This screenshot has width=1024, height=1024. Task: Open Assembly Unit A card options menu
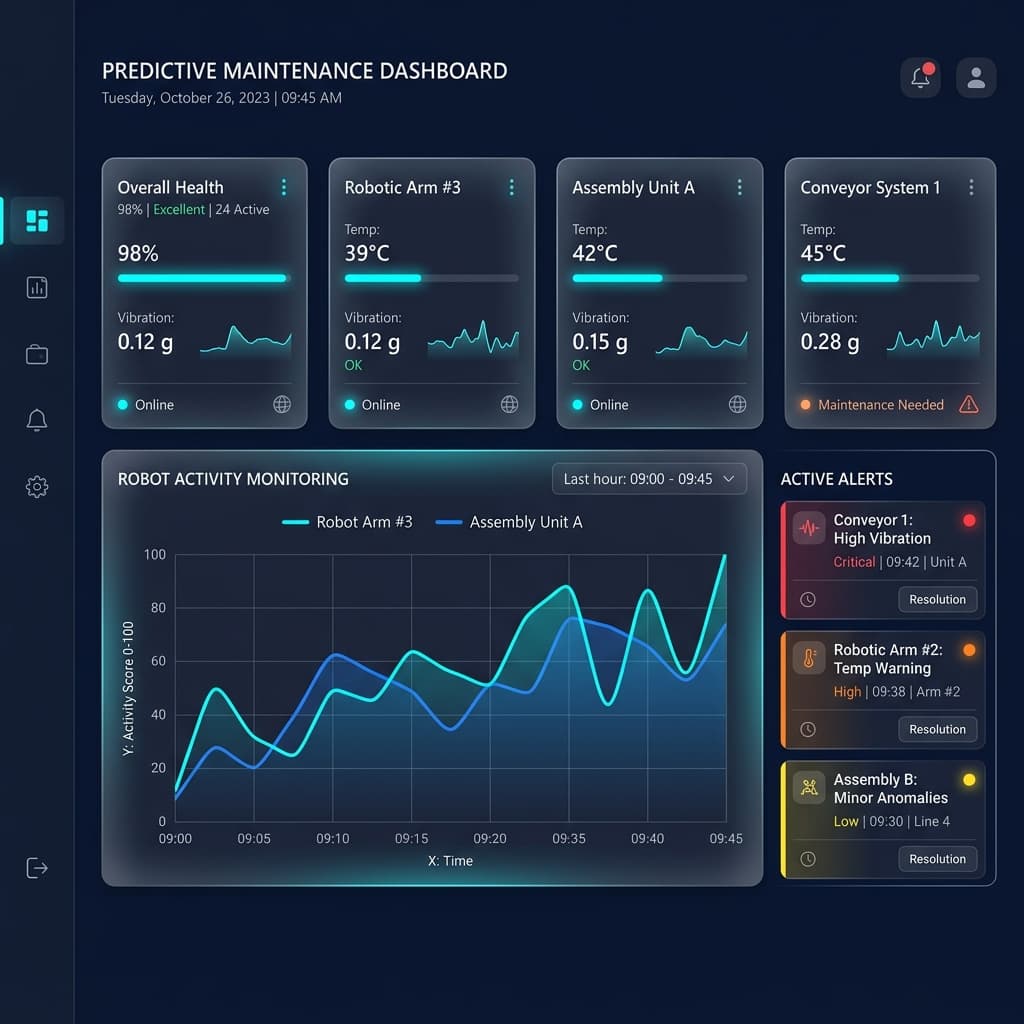pos(739,187)
